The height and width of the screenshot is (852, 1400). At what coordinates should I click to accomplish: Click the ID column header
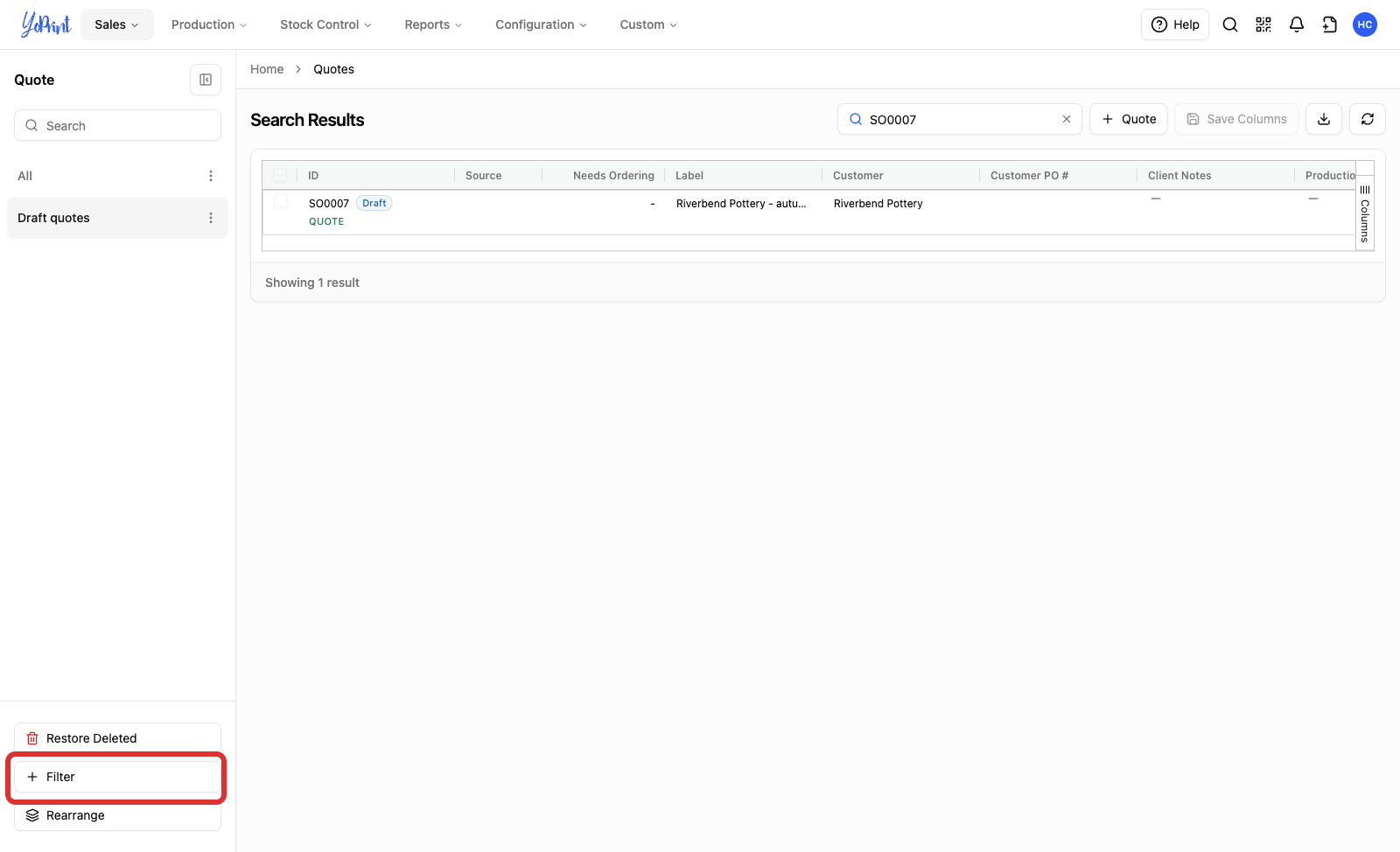(x=376, y=175)
